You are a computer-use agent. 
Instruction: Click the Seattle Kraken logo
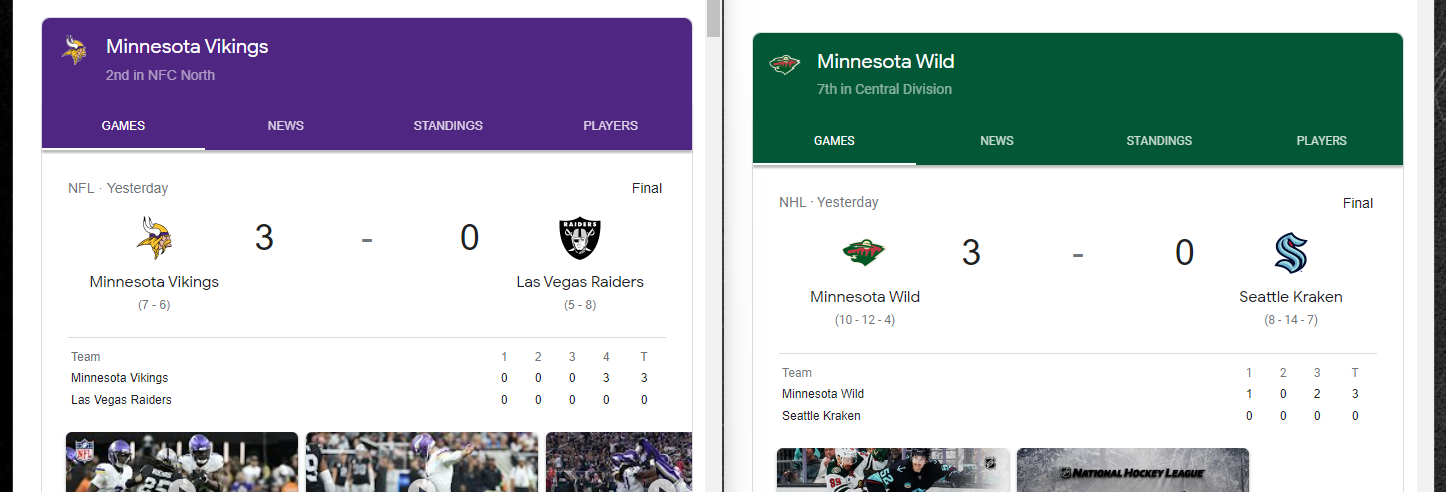coord(1291,253)
